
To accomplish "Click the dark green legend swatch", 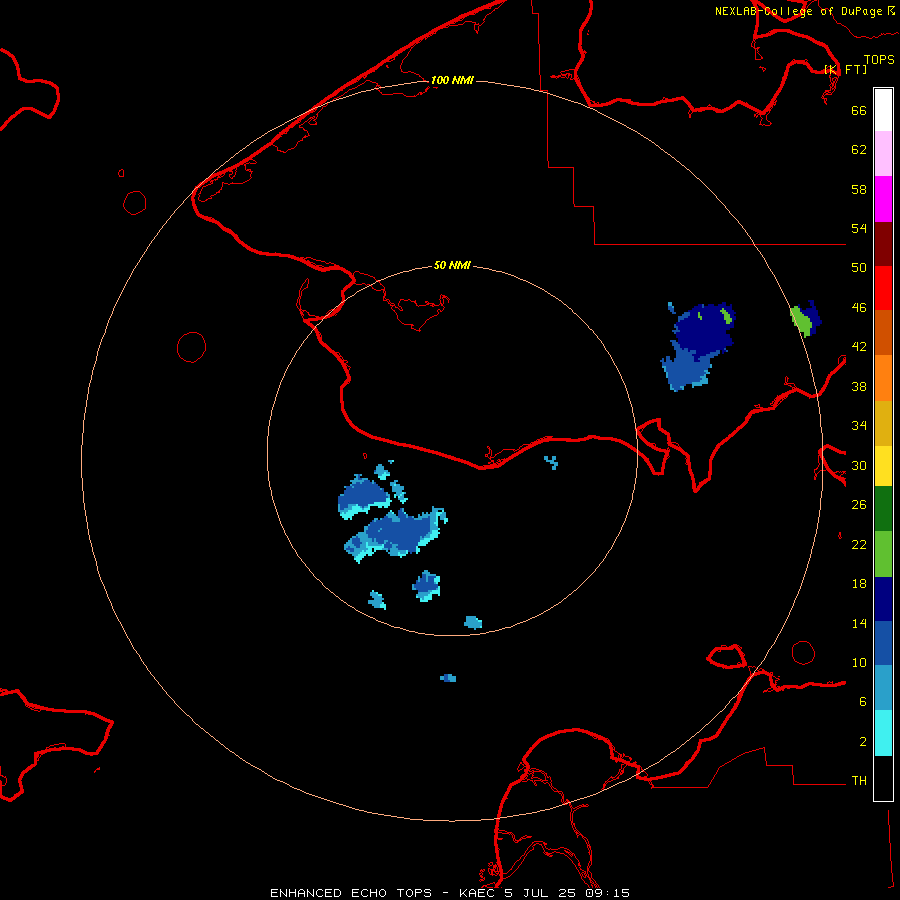I will pyautogui.click(x=883, y=509).
